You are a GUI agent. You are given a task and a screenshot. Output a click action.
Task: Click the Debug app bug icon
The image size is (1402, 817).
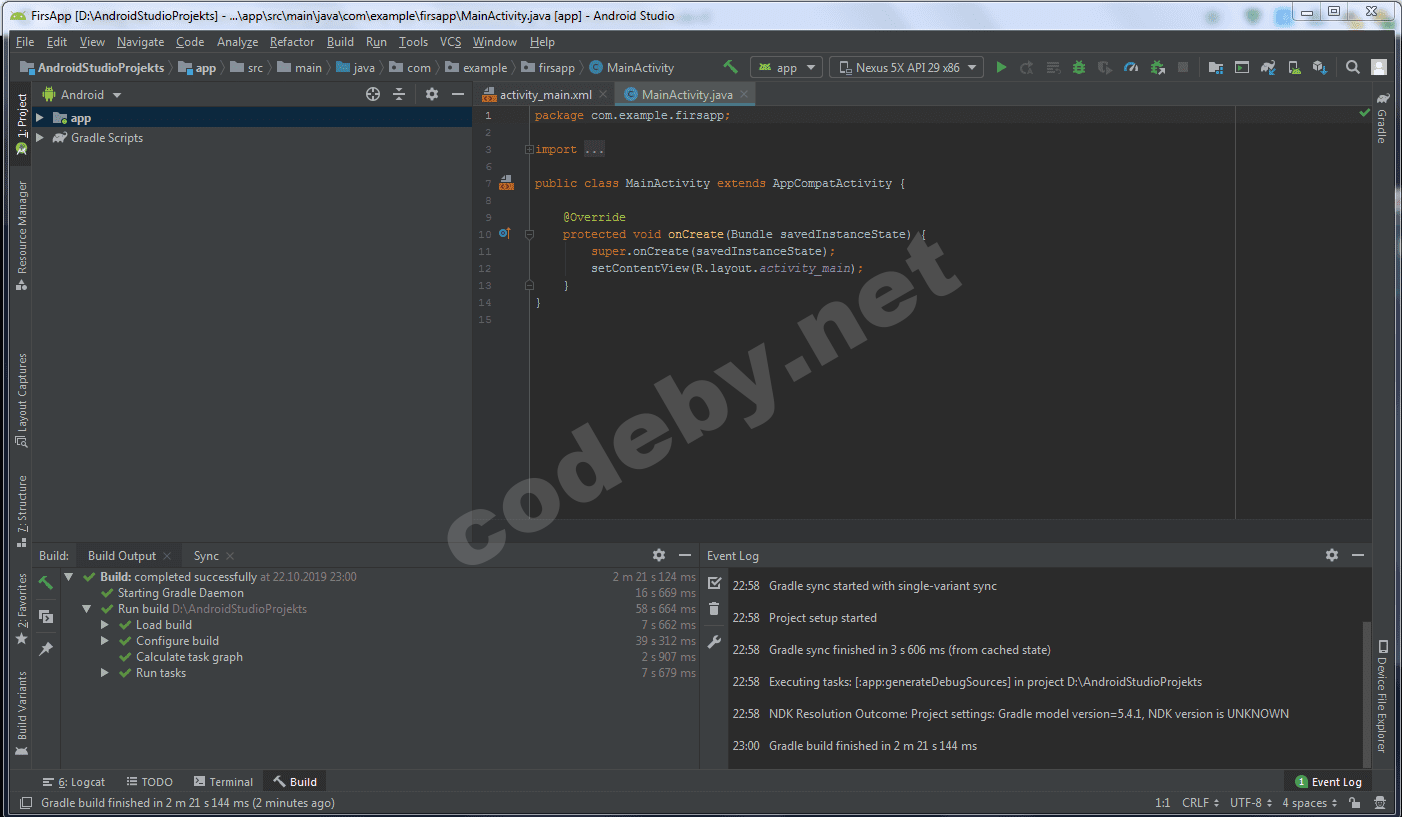tap(1079, 68)
